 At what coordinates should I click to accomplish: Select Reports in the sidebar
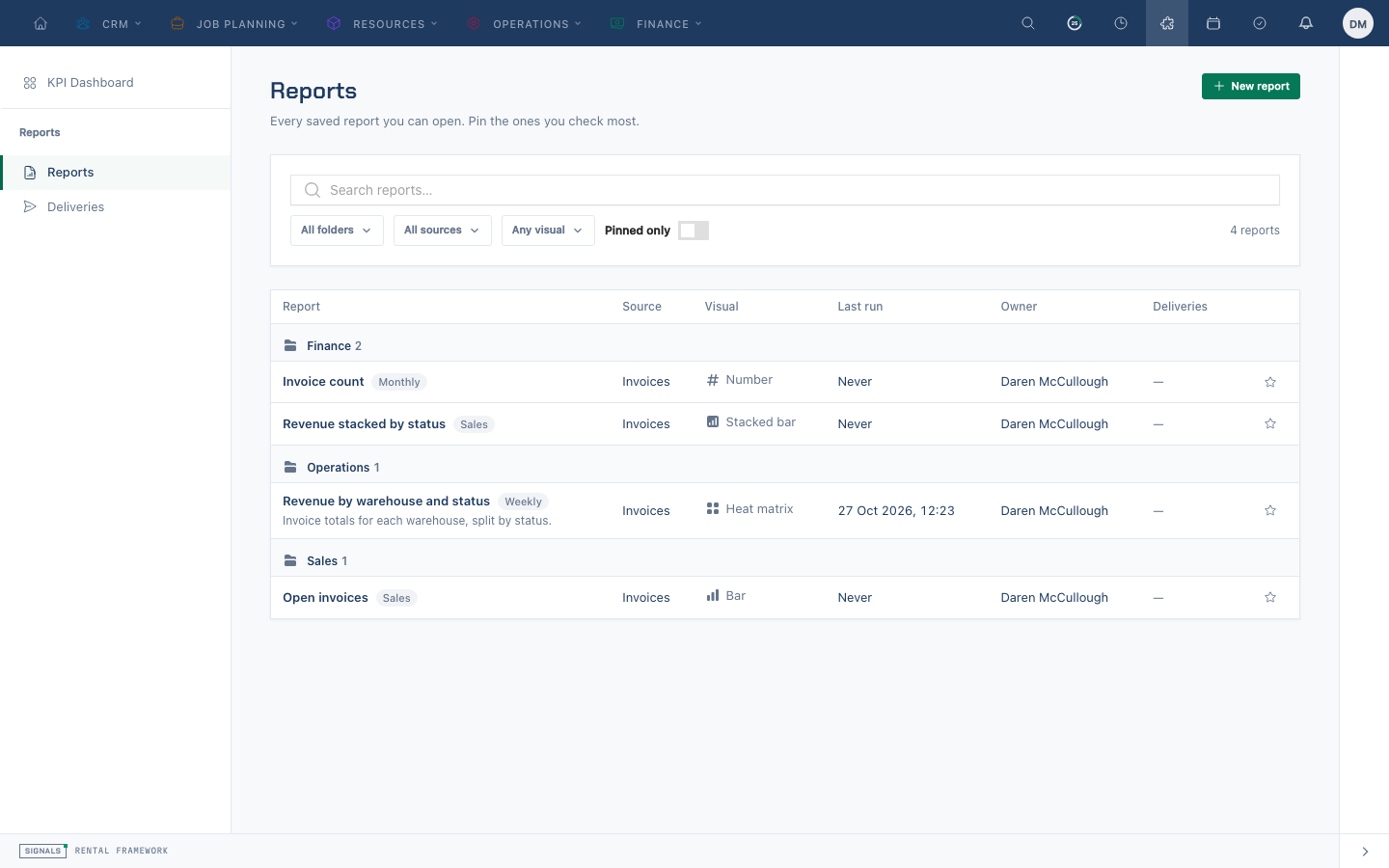(x=116, y=173)
